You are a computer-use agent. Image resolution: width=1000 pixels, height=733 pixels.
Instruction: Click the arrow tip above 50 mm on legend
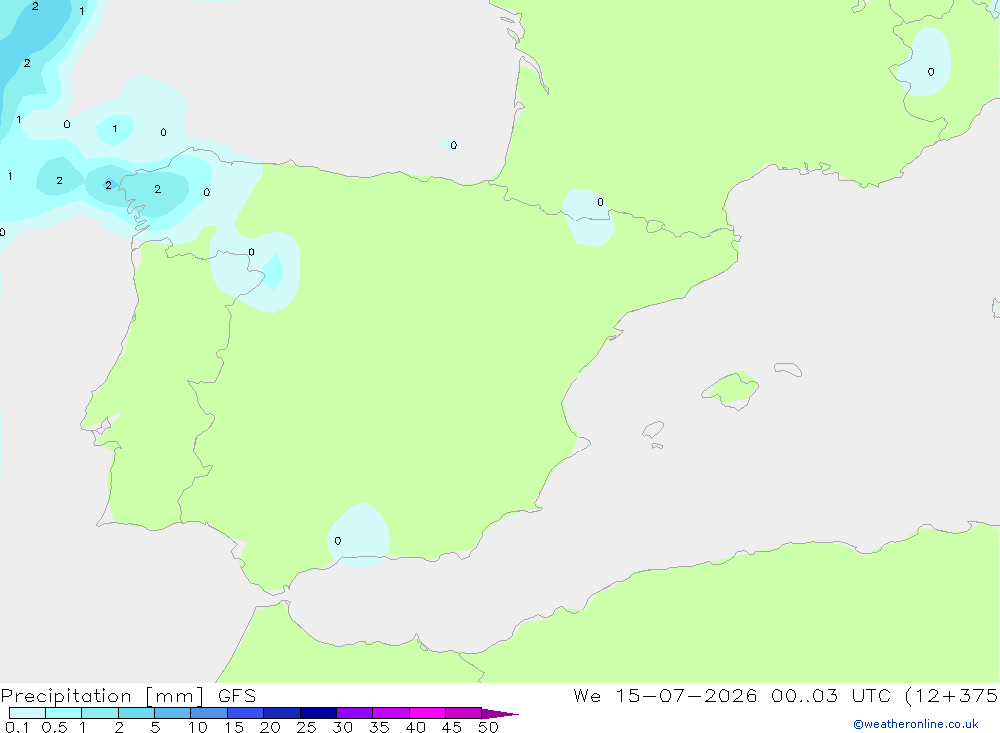coord(500,713)
